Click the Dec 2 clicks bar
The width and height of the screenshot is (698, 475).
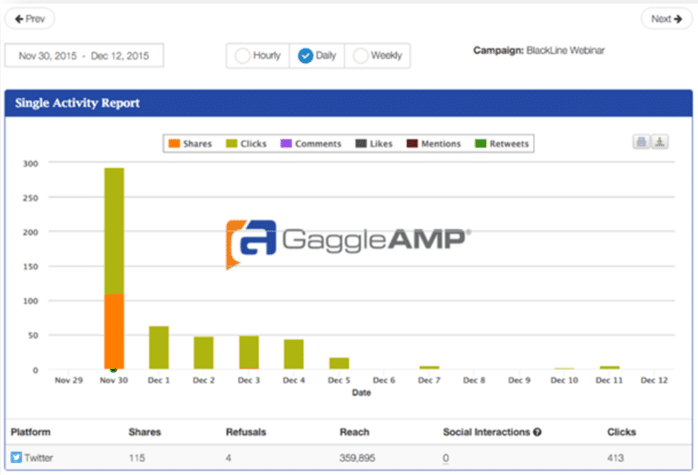coord(203,353)
